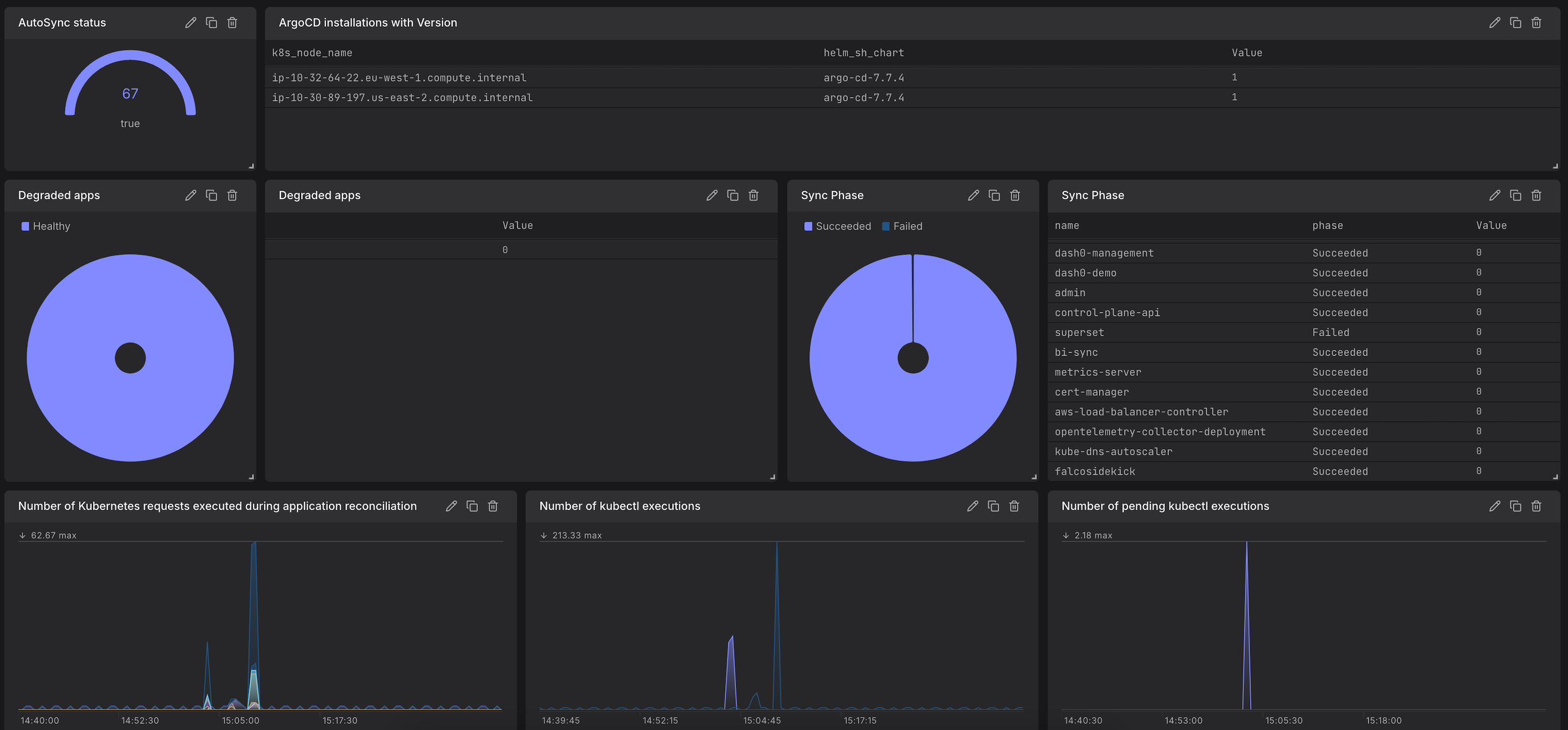Edit the Number of pending kubectl executions panel

point(1494,506)
